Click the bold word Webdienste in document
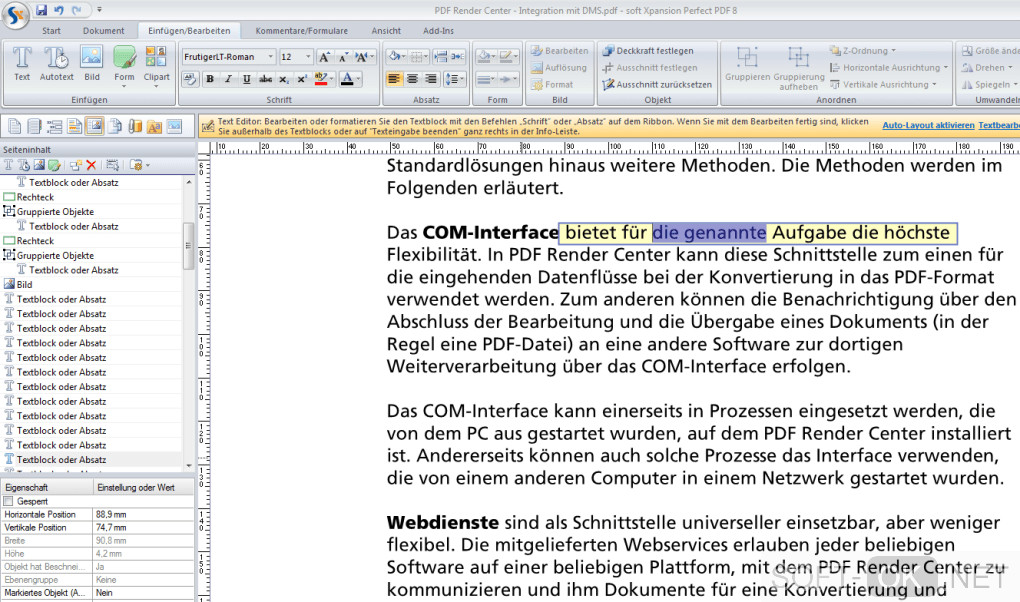Viewport: 1020px width, 602px height. coord(442,523)
